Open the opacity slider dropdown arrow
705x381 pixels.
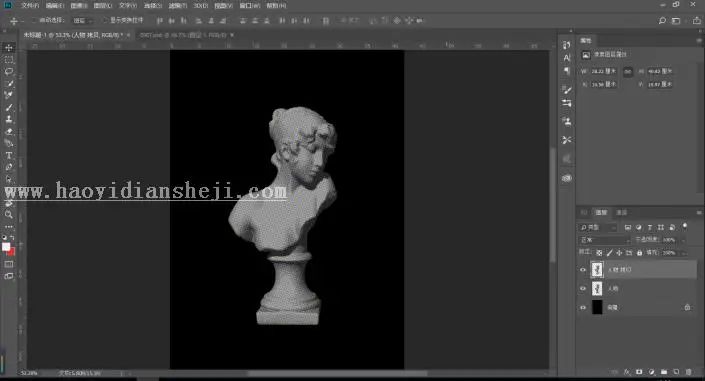point(683,240)
